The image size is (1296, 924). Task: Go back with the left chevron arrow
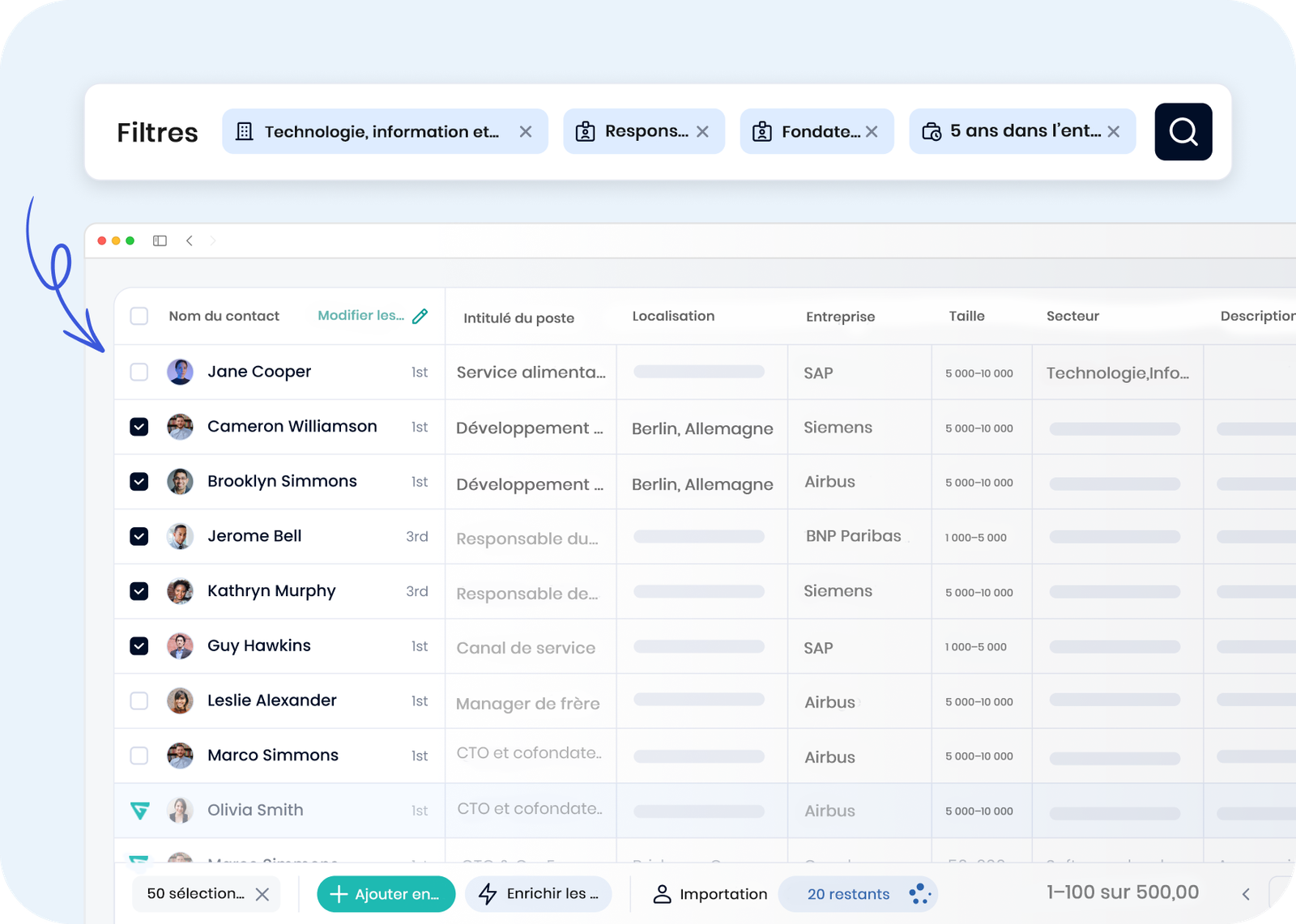pos(190,241)
